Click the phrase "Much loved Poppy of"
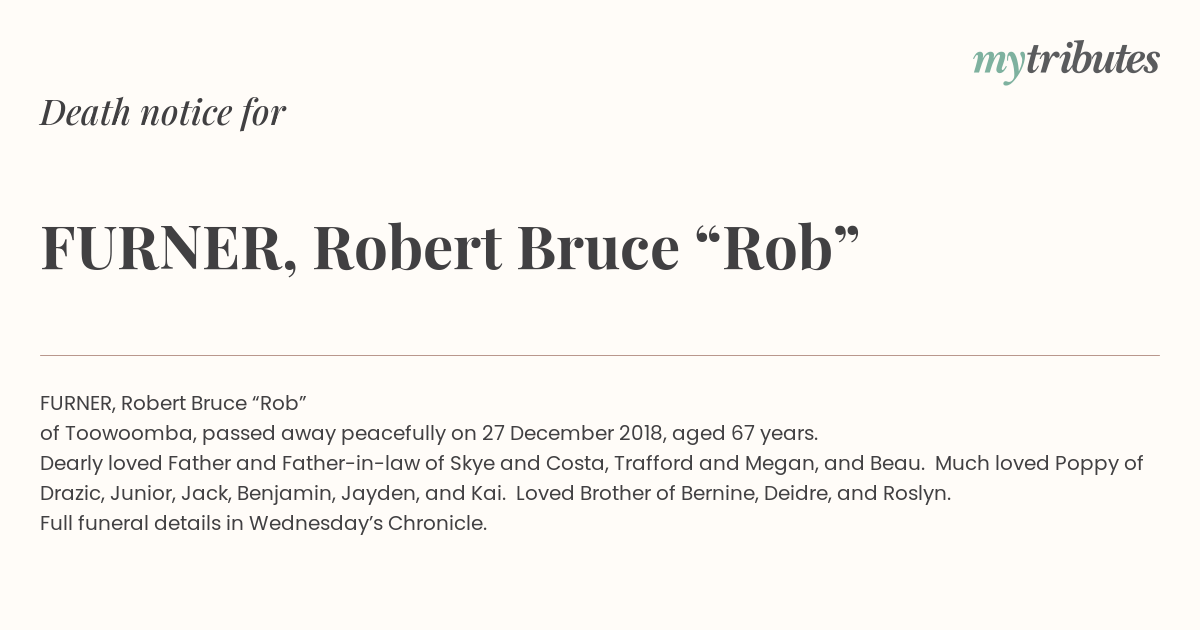The image size is (1200, 630). 1039,463
